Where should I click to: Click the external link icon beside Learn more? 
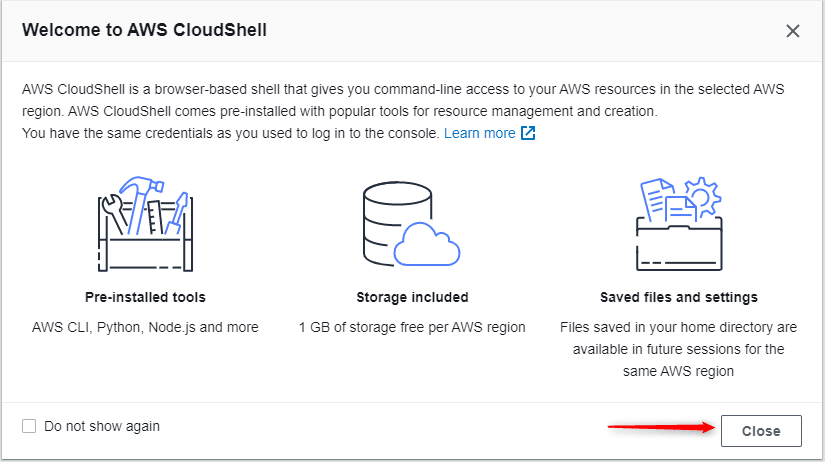click(x=528, y=133)
